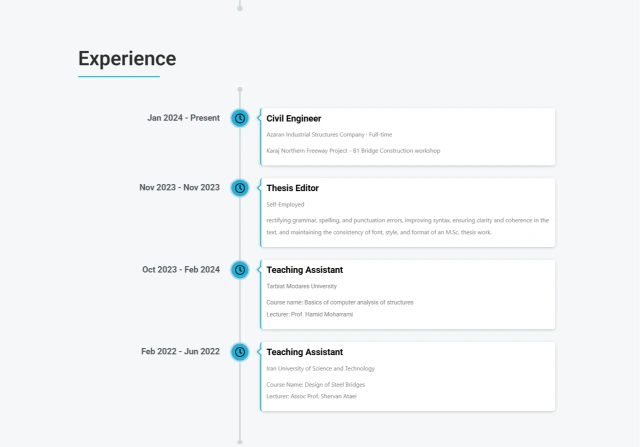This screenshot has width=640, height=447.
Task: Click Lecturer Assoc Prof. Shervan Ataei line
Action: (x=311, y=396)
